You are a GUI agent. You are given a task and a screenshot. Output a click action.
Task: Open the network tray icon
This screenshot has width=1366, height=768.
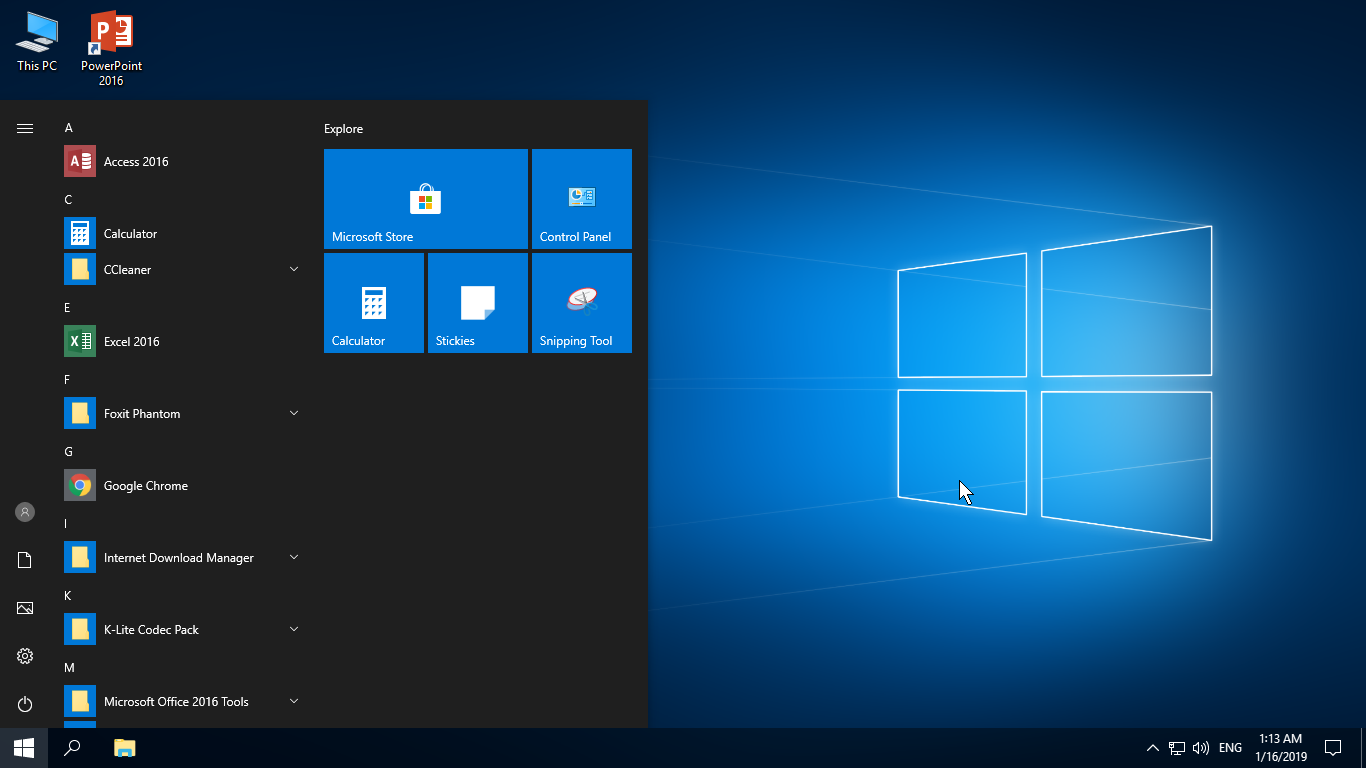(1177, 748)
